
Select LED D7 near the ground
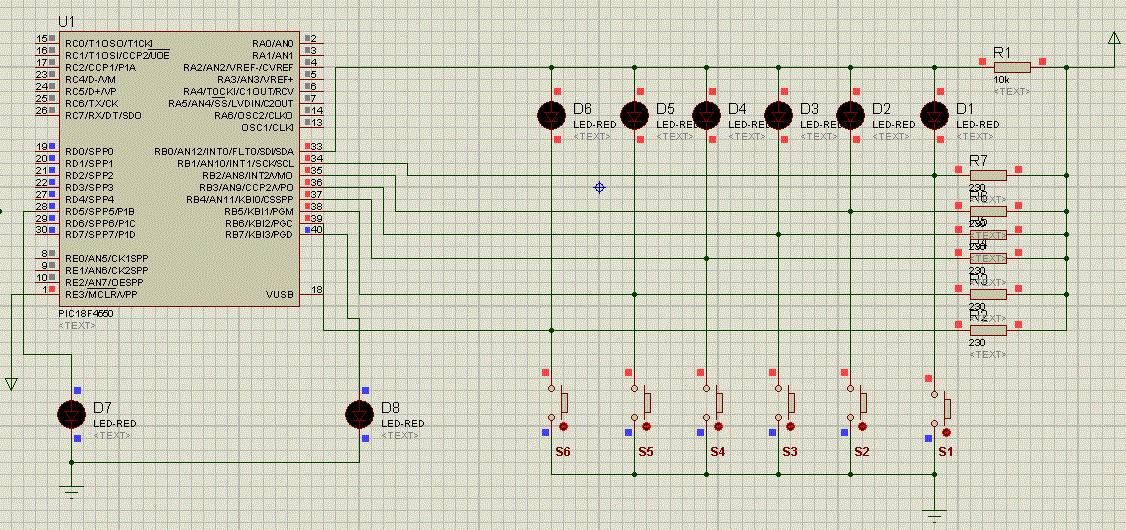coord(71,414)
